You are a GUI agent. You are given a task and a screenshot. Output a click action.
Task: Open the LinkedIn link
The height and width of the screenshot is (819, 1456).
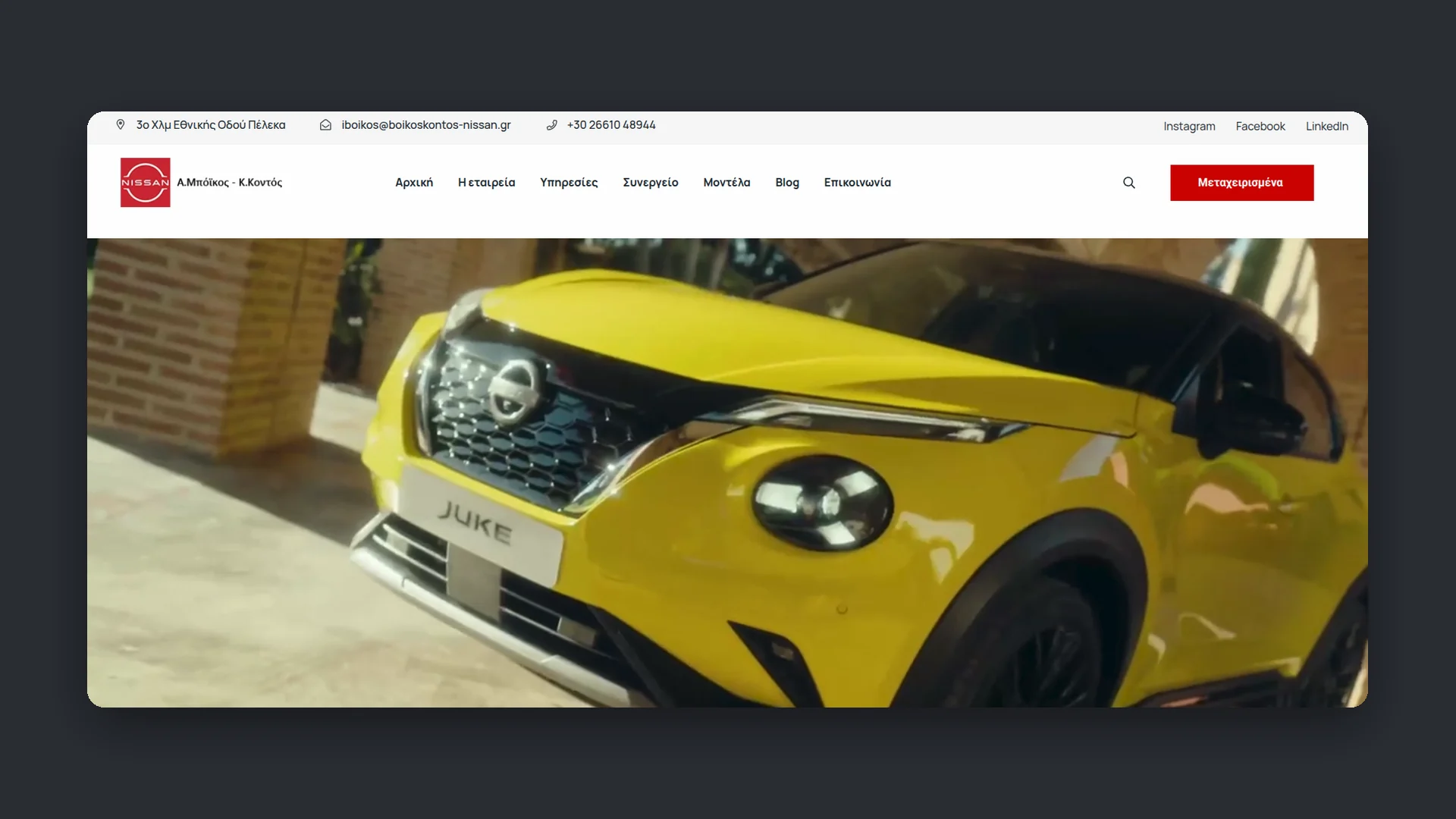click(1327, 127)
